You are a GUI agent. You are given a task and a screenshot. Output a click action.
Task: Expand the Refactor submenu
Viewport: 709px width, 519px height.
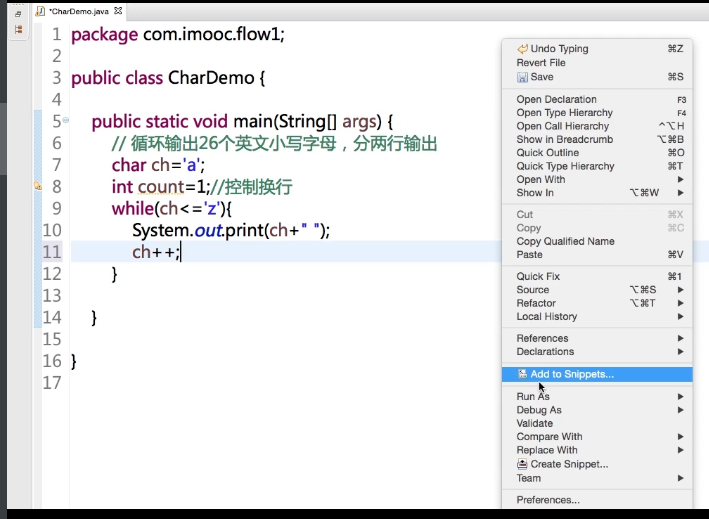681,303
